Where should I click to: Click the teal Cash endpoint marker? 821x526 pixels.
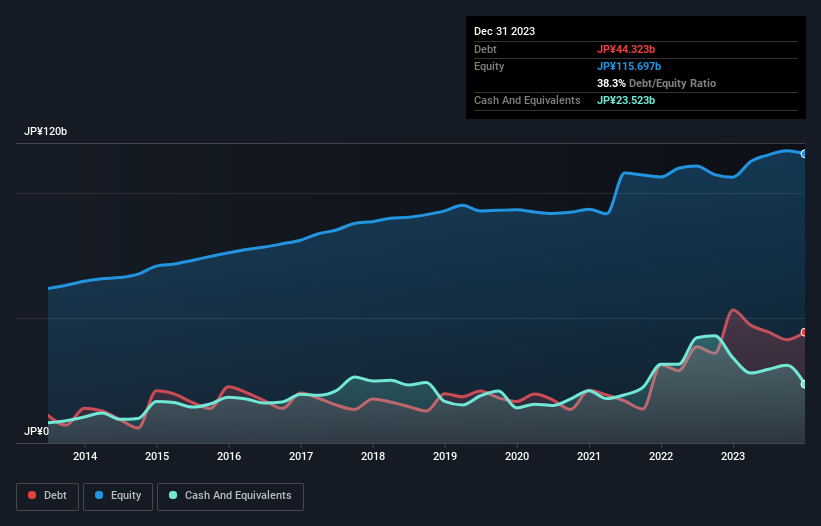[x=804, y=384]
